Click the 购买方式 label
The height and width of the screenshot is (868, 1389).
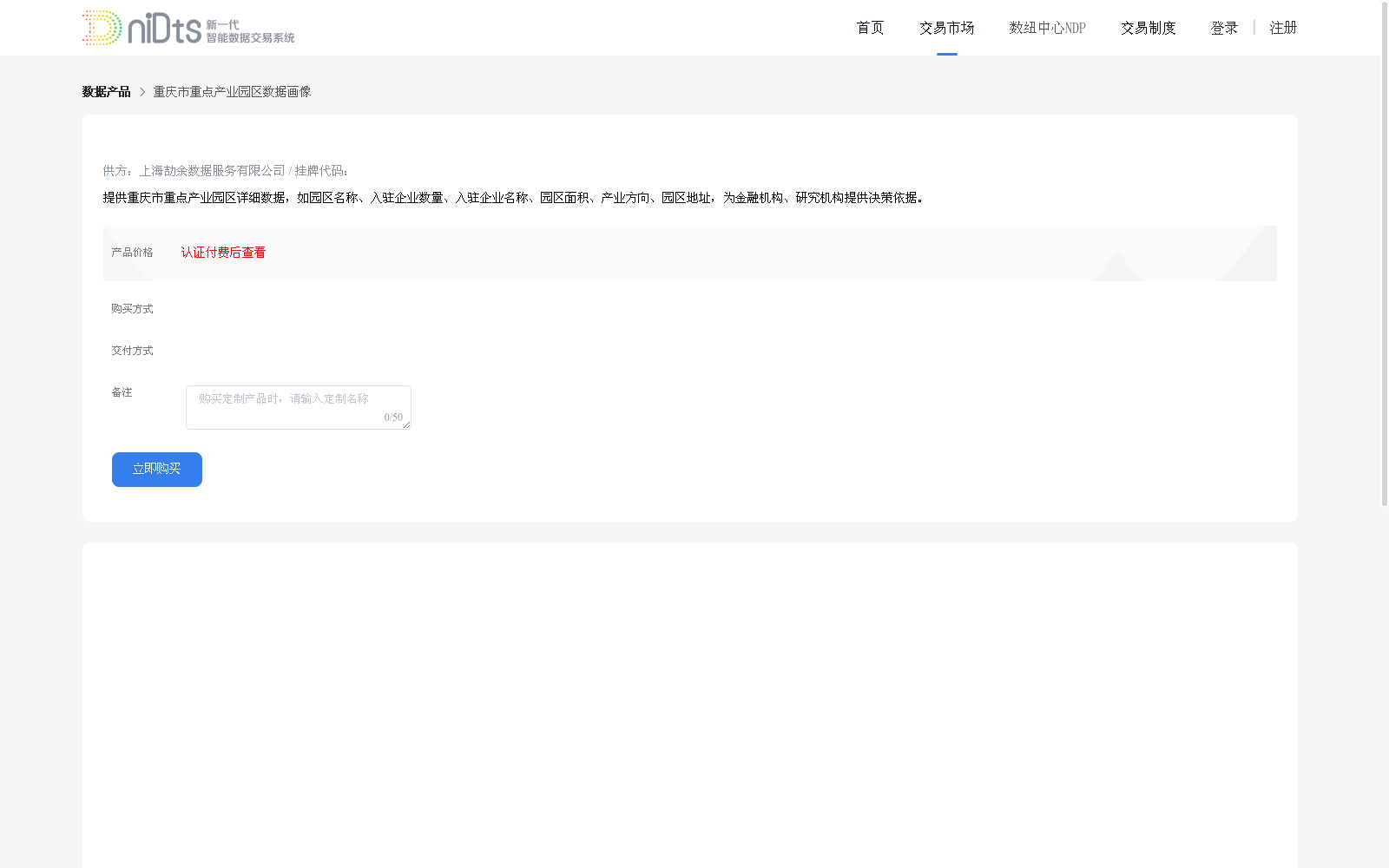pos(132,309)
